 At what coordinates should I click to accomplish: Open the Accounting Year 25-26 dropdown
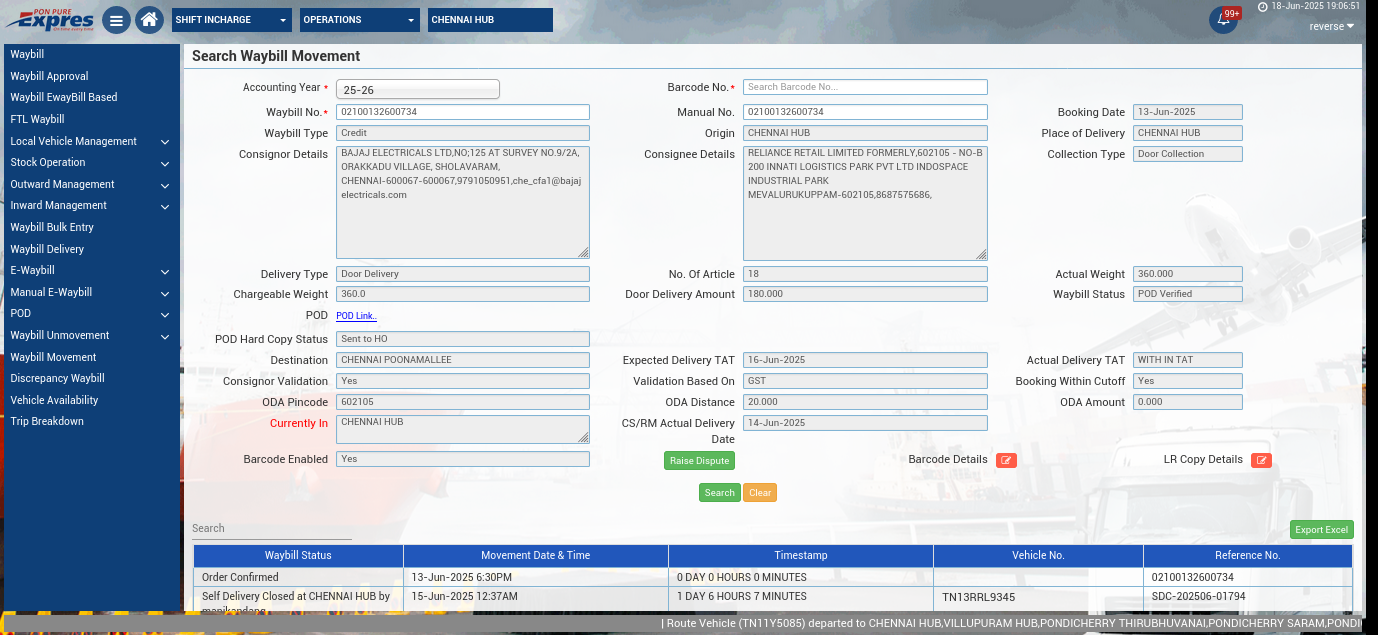pyautogui.click(x=417, y=89)
